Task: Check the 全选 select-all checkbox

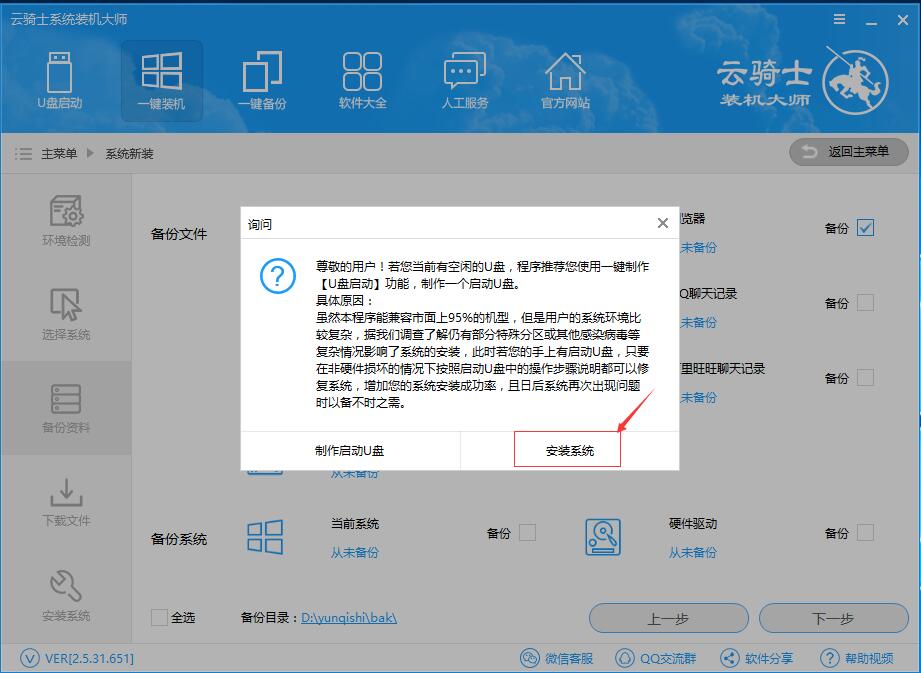Action: coord(158,618)
